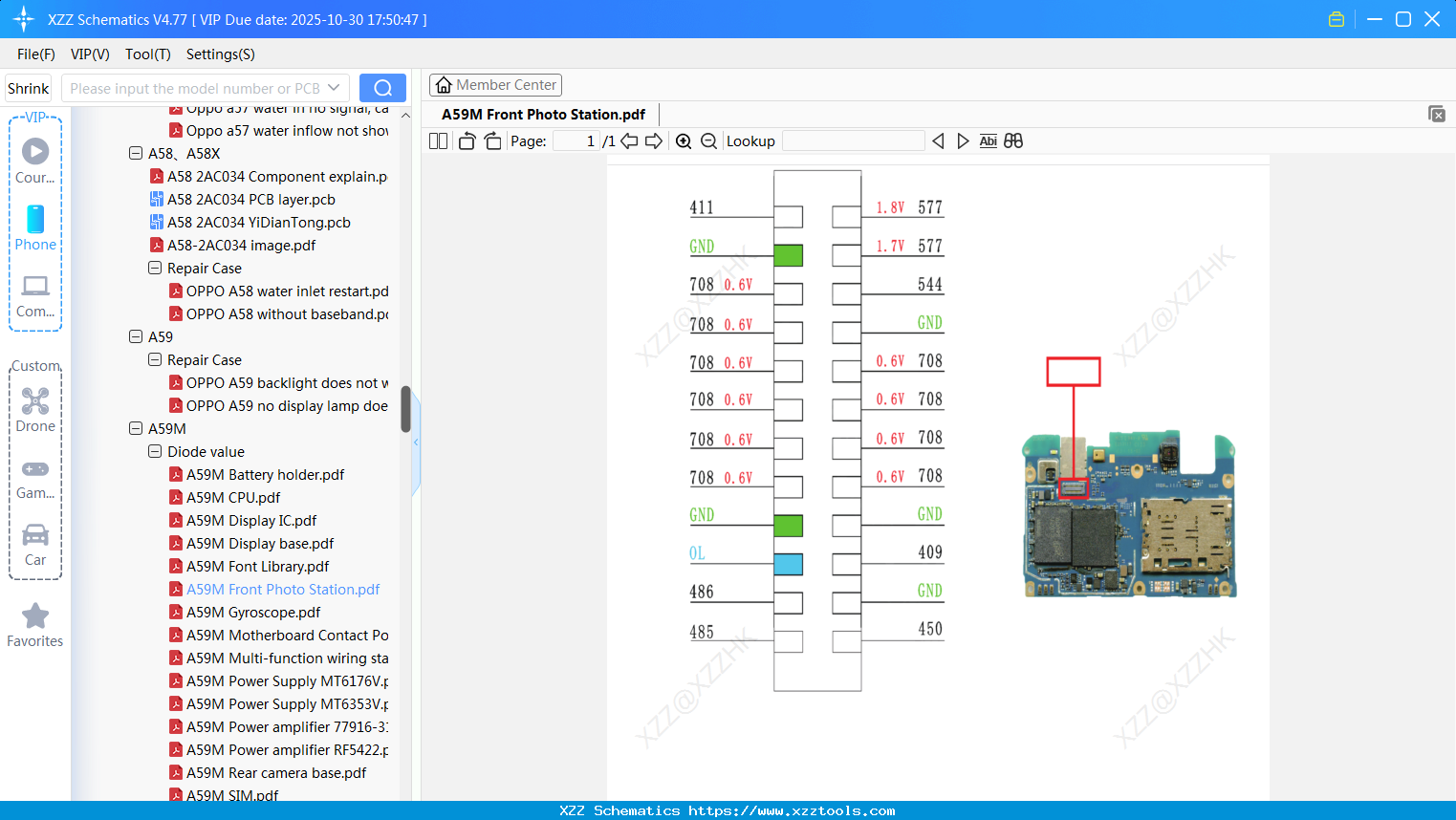This screenshot has height=820, width=1456.
Task: Collapse the A59M tree node
Action: 136,428
